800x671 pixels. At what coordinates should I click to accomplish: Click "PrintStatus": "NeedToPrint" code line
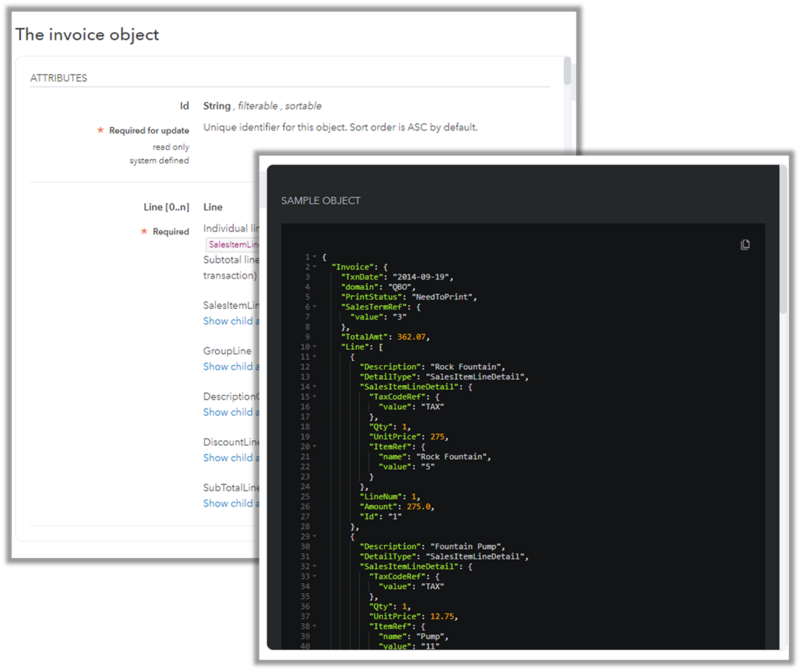pyautogui.click(x=409, y=297)
